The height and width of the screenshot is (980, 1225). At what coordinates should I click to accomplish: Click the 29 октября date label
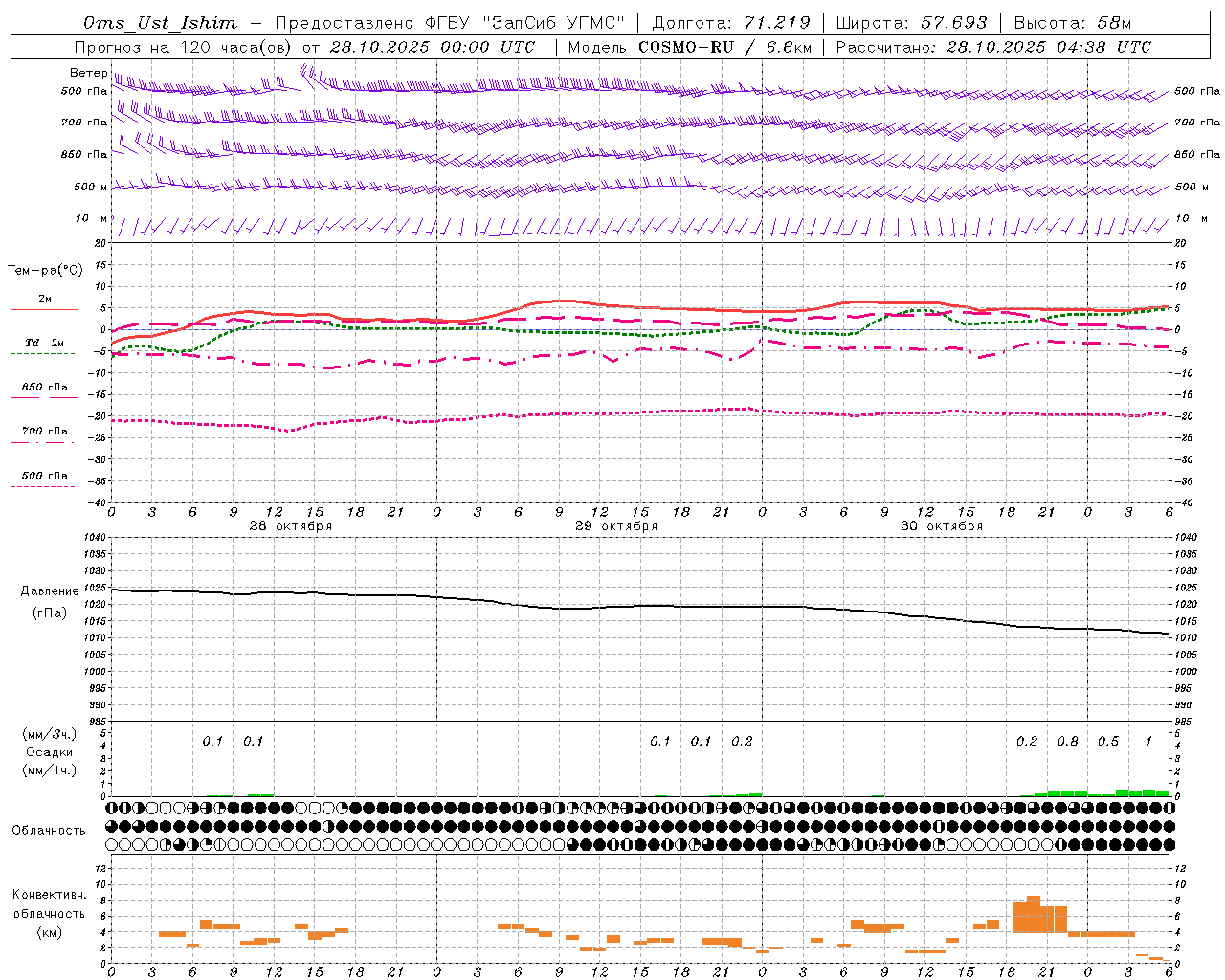616,526
